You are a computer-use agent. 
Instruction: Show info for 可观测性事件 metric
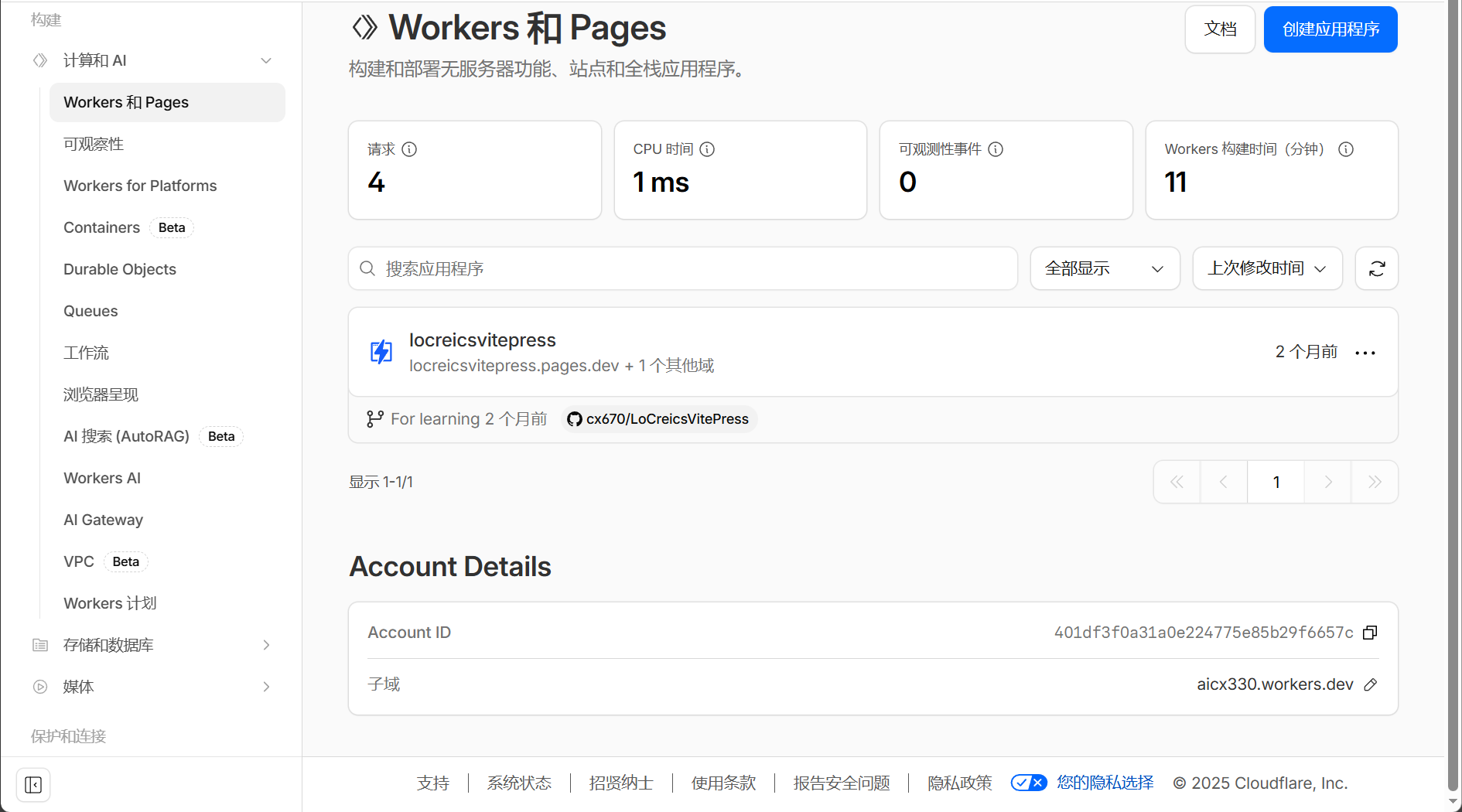tap(996, 149)
